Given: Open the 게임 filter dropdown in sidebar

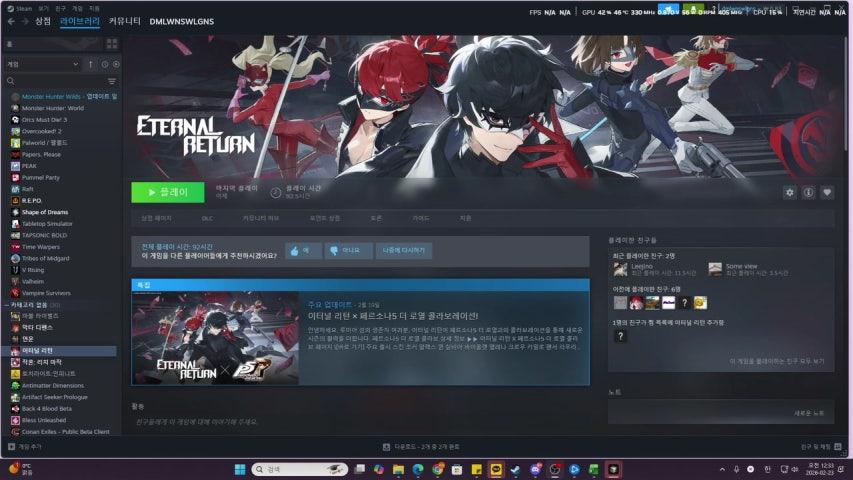Looking at the screenshot, I should click(42, 64).
